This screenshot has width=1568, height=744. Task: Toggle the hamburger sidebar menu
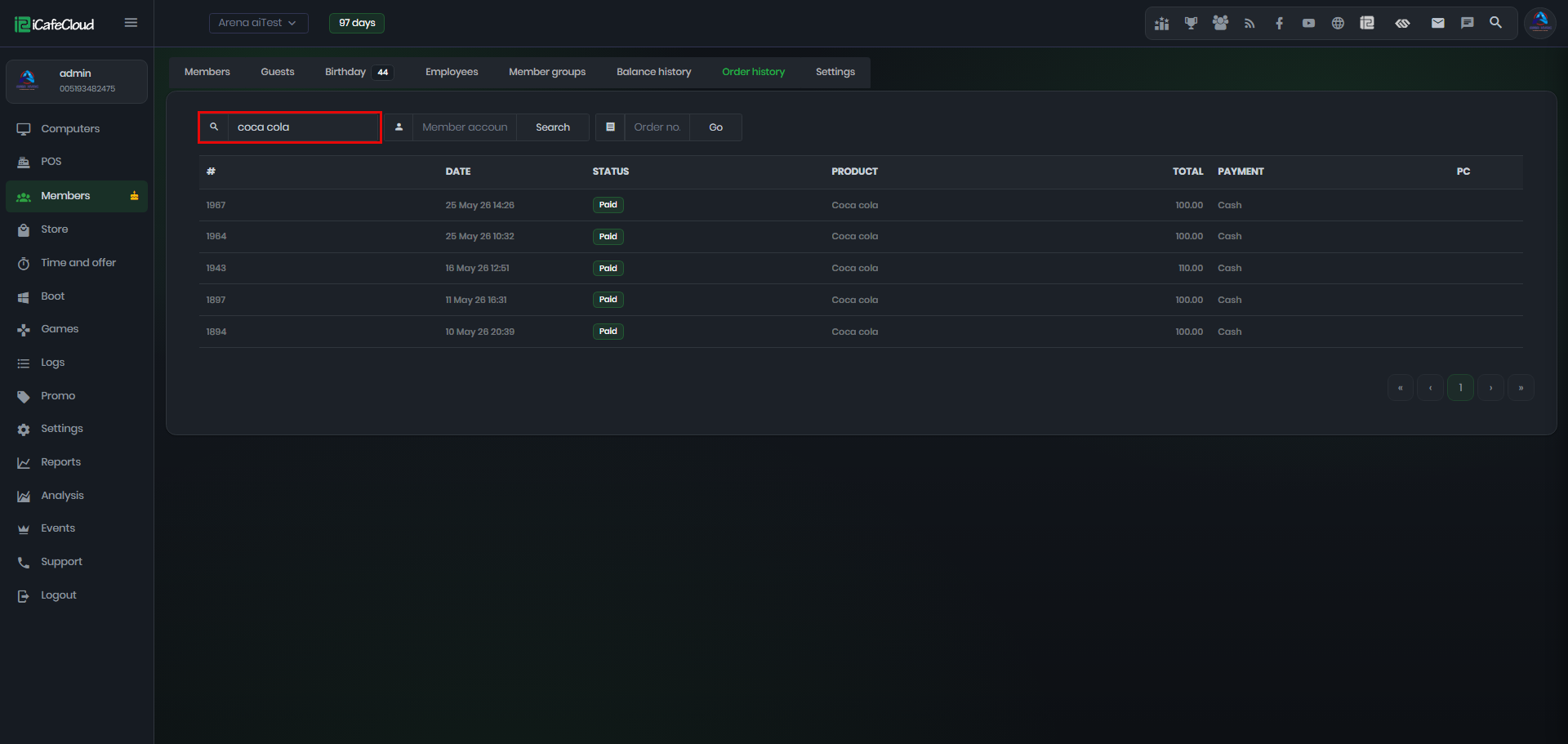[x=131, y=23]
